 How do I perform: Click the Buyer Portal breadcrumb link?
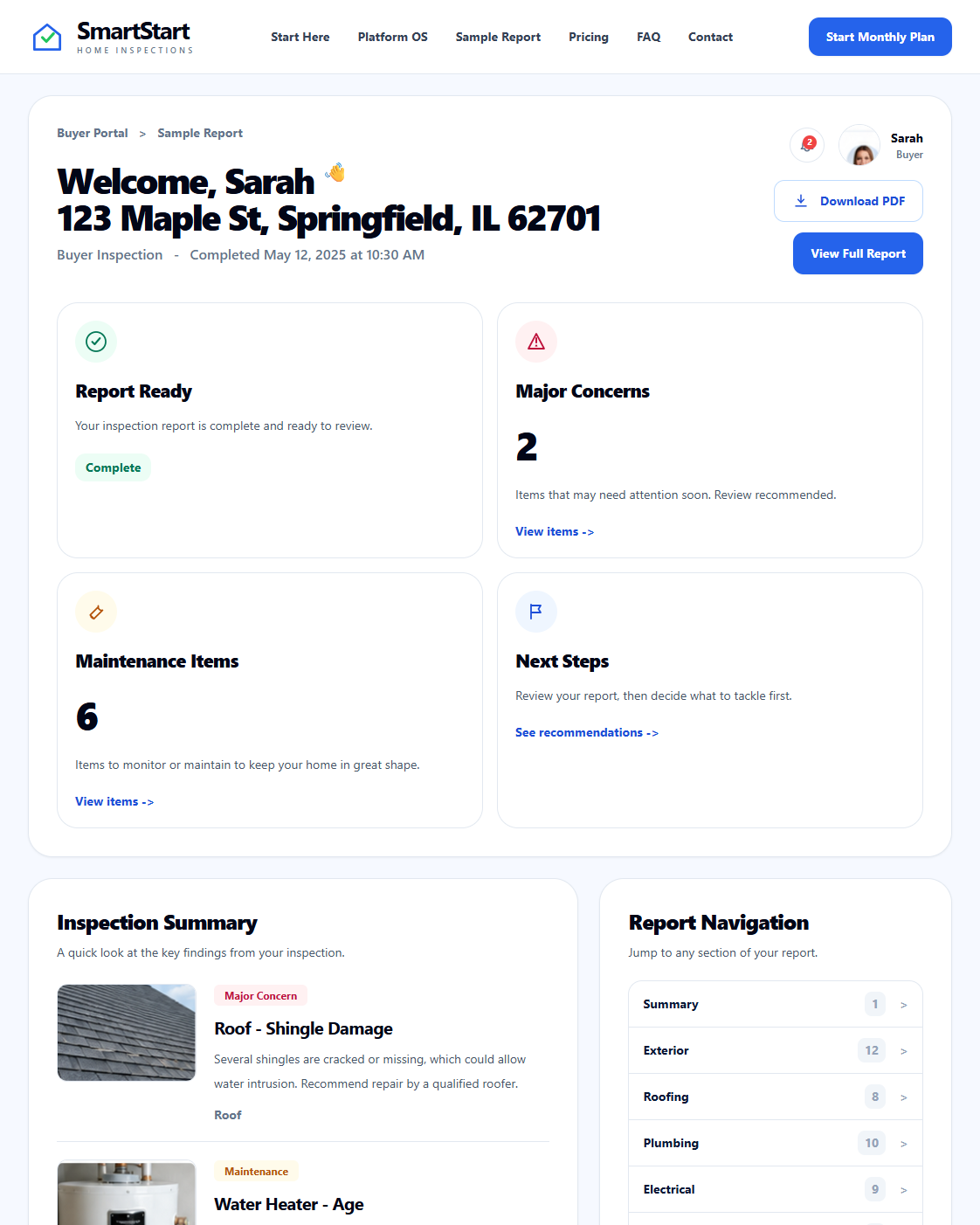(93, 133)
